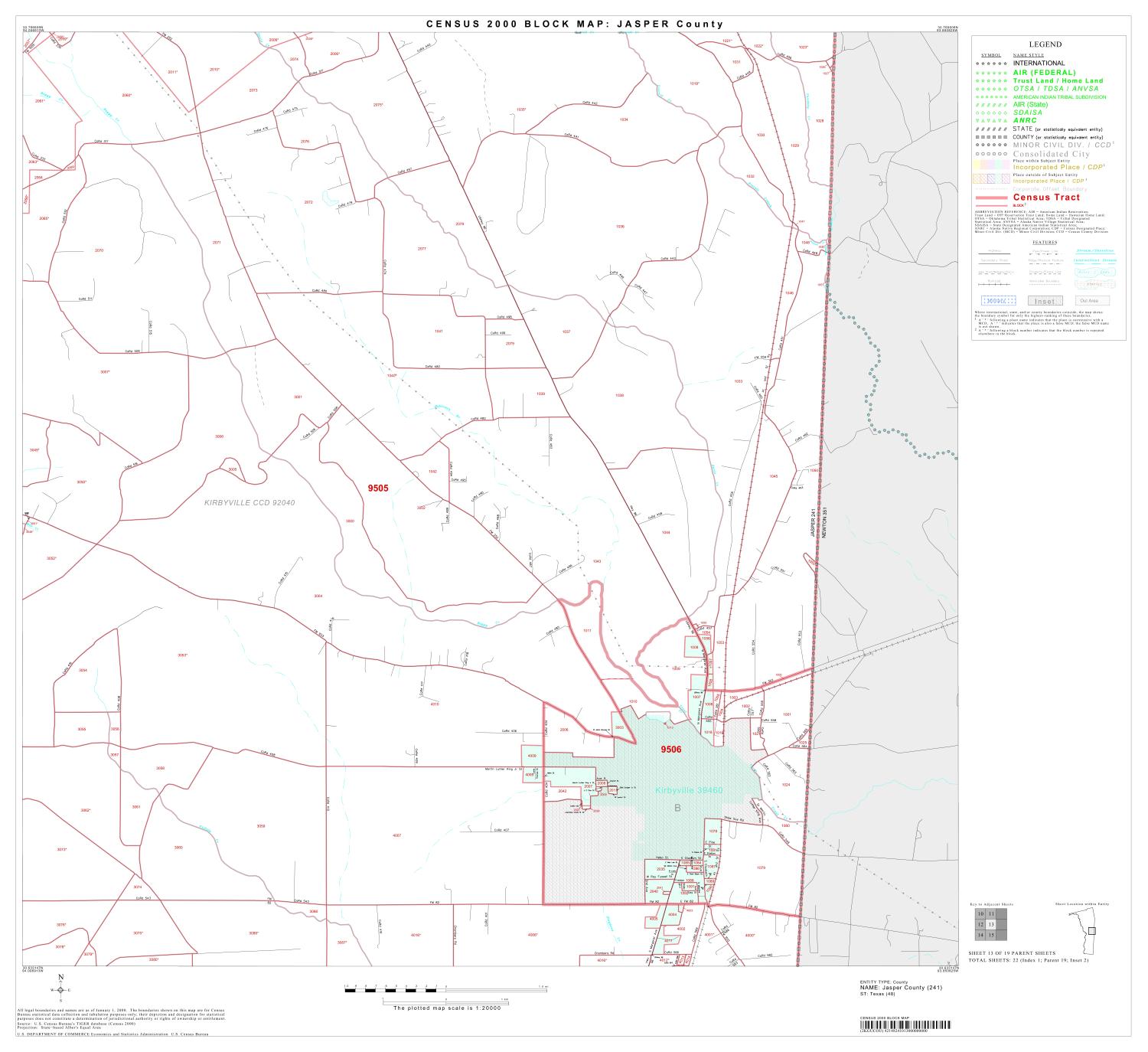Toggle the Consolidated City legend entry
The width and height of the screenshot is (1148, 1052).
[x=990, y=153]
